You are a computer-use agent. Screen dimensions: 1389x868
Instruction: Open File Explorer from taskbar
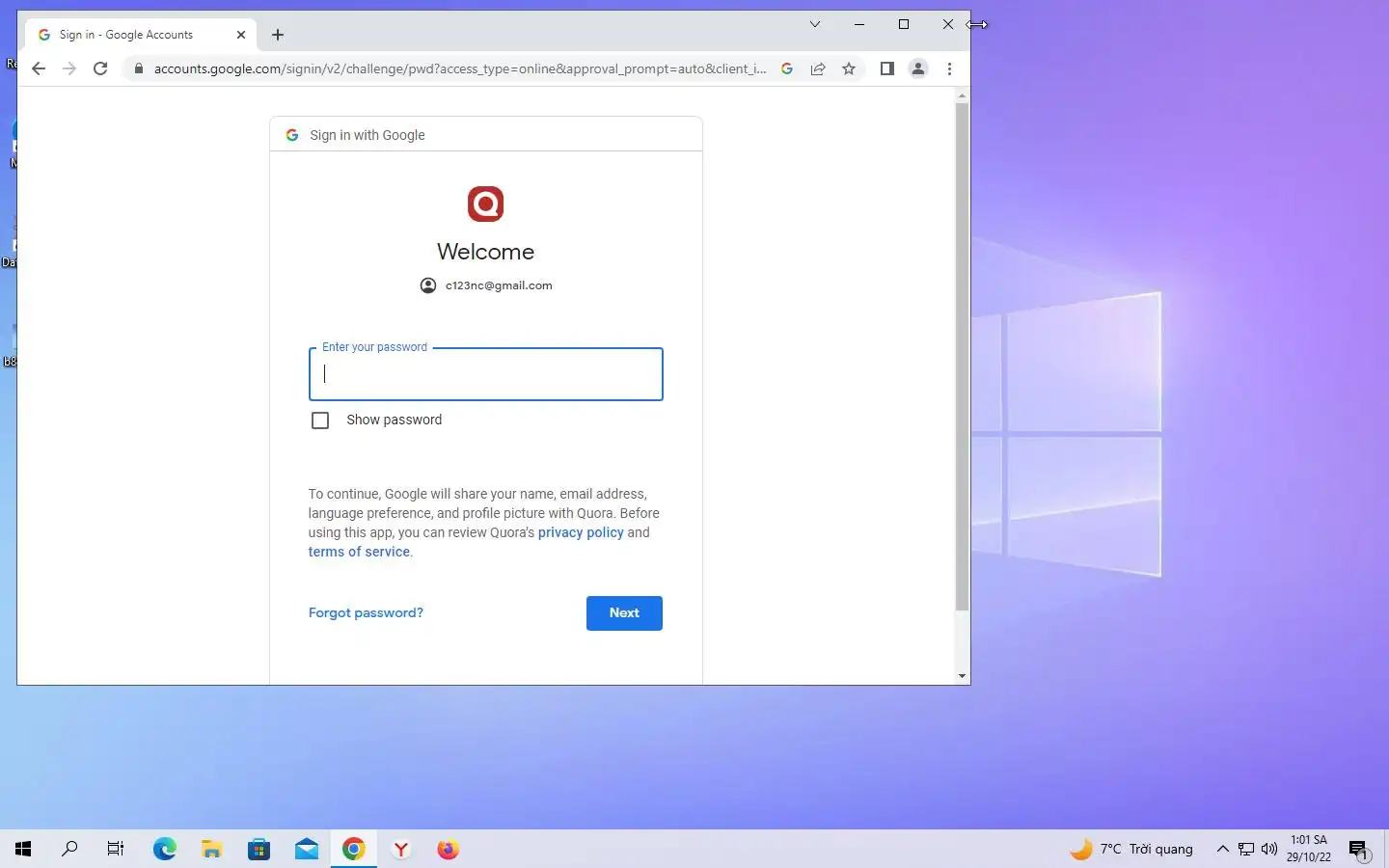(212, 849)
